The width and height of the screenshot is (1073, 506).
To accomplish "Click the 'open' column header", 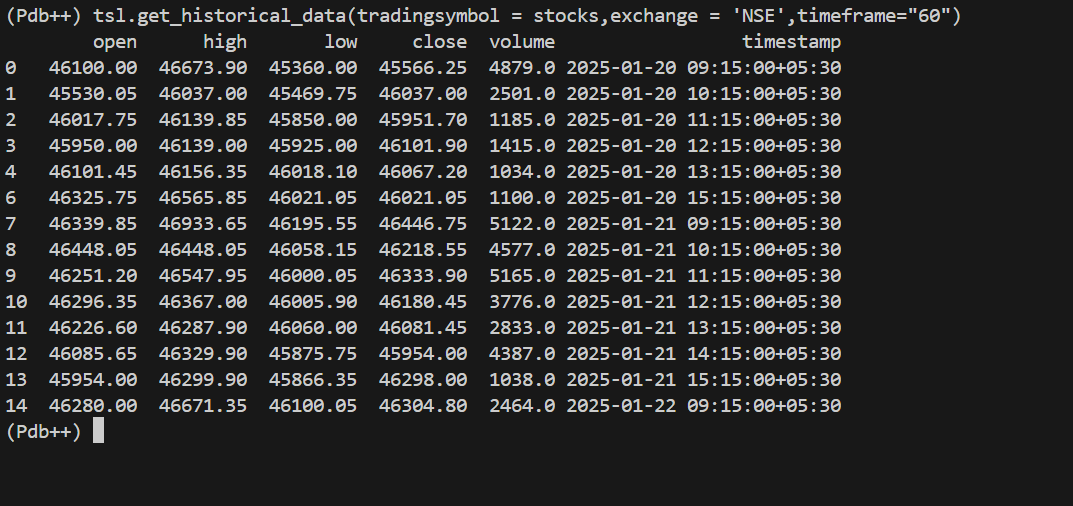I will coord(115,42).
